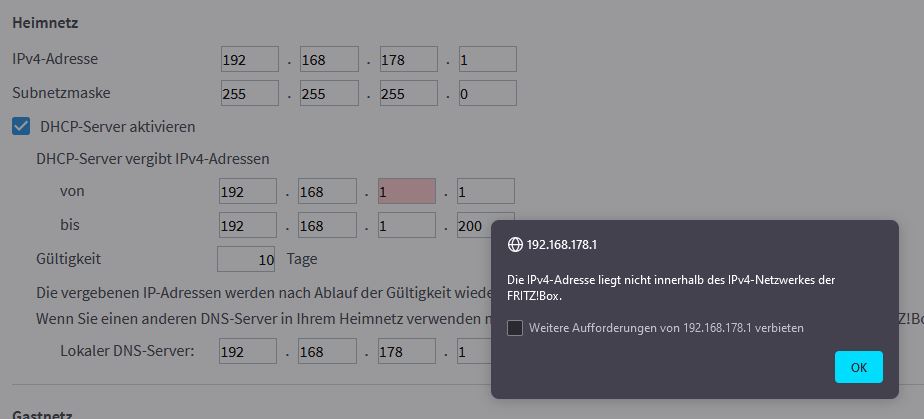Screen dimensions: 924x419
Task: Focus the Gültigkeit days field showing 10
Action: click(x=246, y=259)
